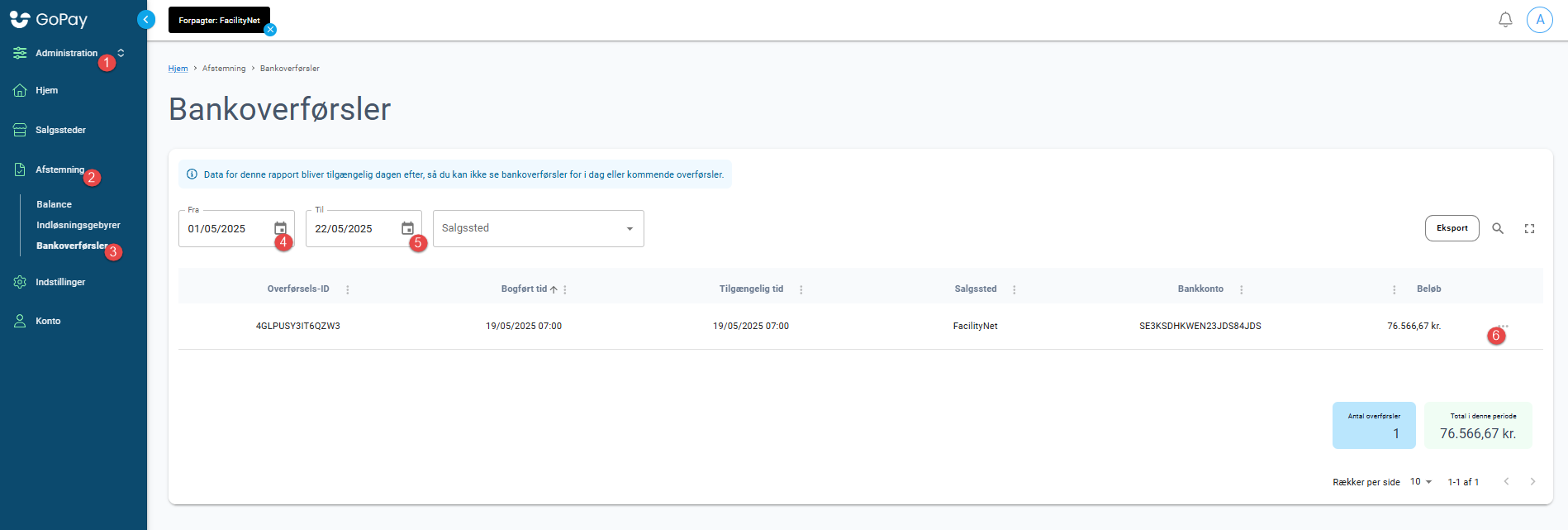The image size is (1568, 530).
Task: Open the Balance submenu item
Action: (x=54, y=204)
